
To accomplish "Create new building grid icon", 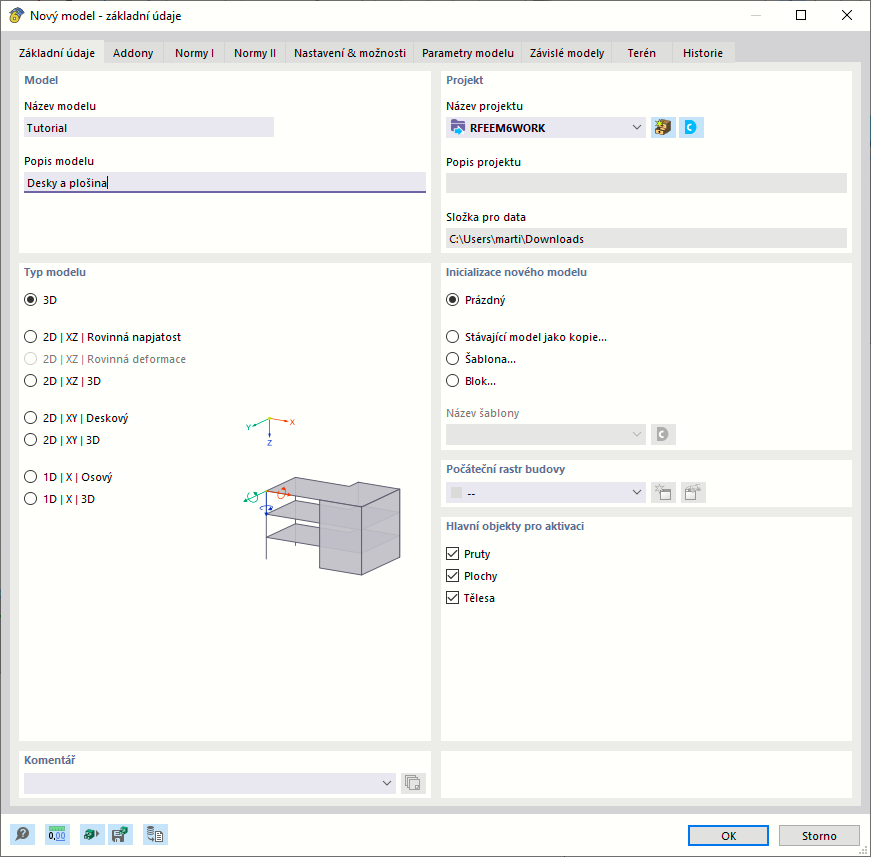I will coord(663,493).
